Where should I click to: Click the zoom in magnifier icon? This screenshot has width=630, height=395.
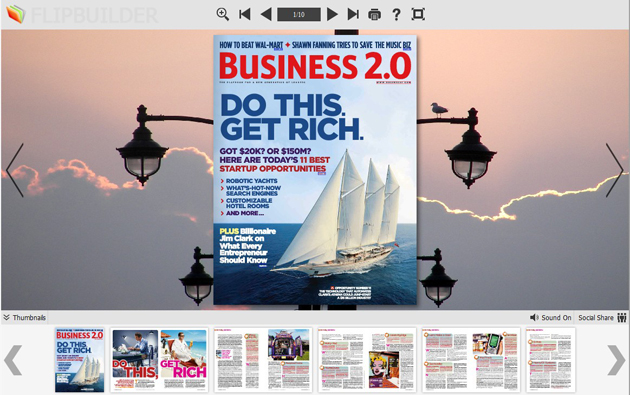pos(223,14)
